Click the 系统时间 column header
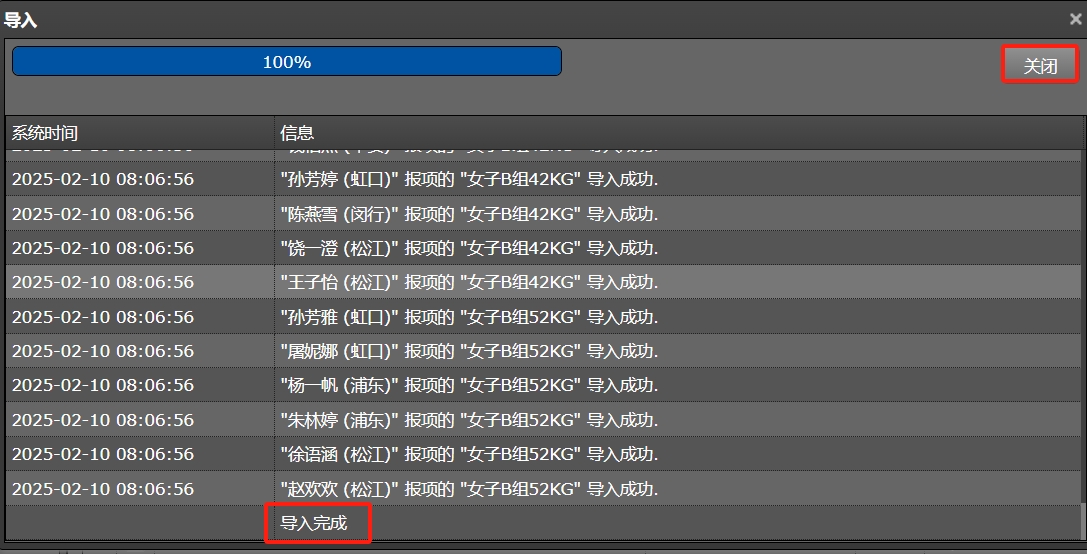This screenshot has width=1087, height=554. pos(140,133)
